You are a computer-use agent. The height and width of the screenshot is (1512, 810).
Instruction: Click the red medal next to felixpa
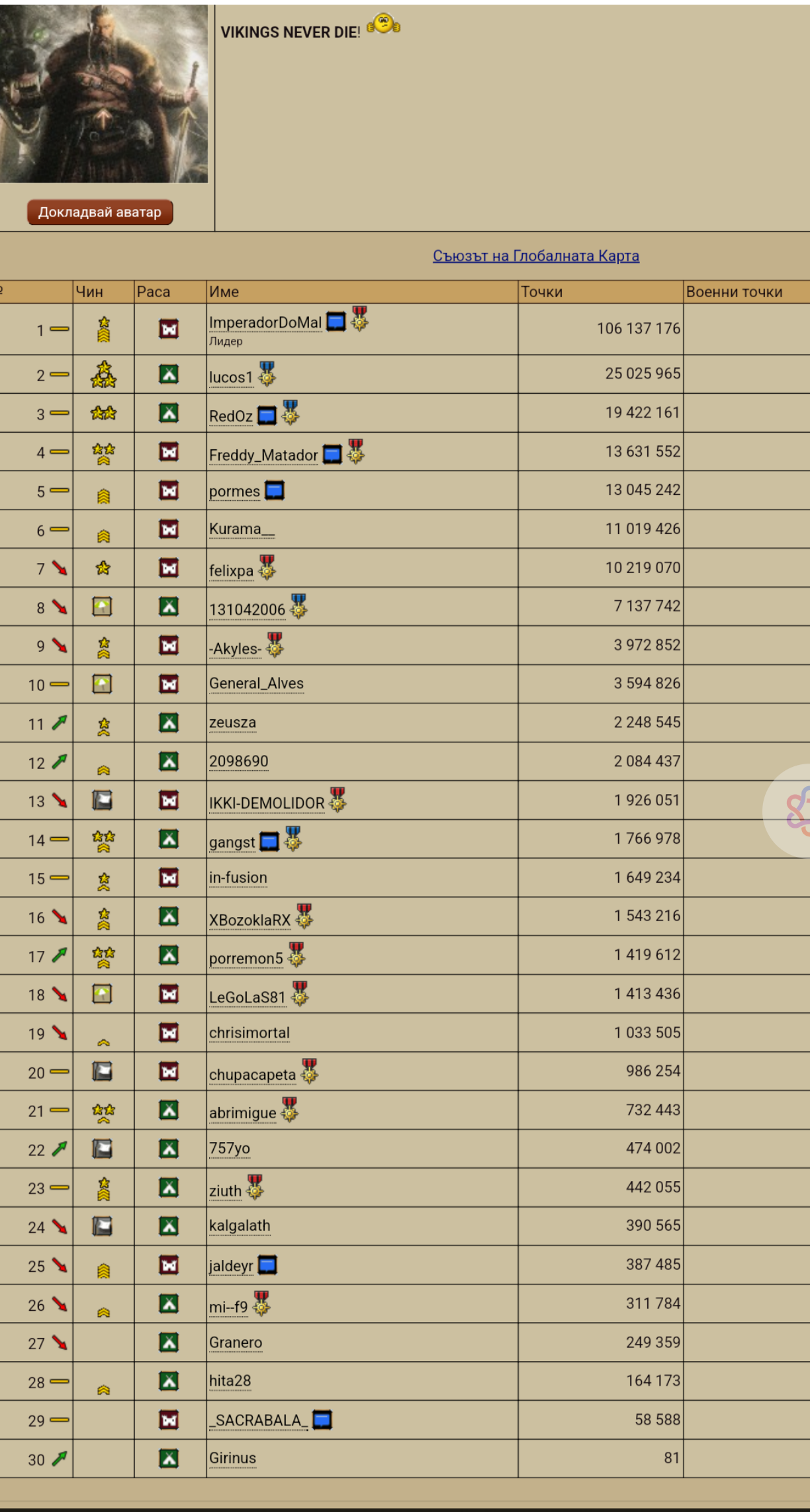click(267, 567)
